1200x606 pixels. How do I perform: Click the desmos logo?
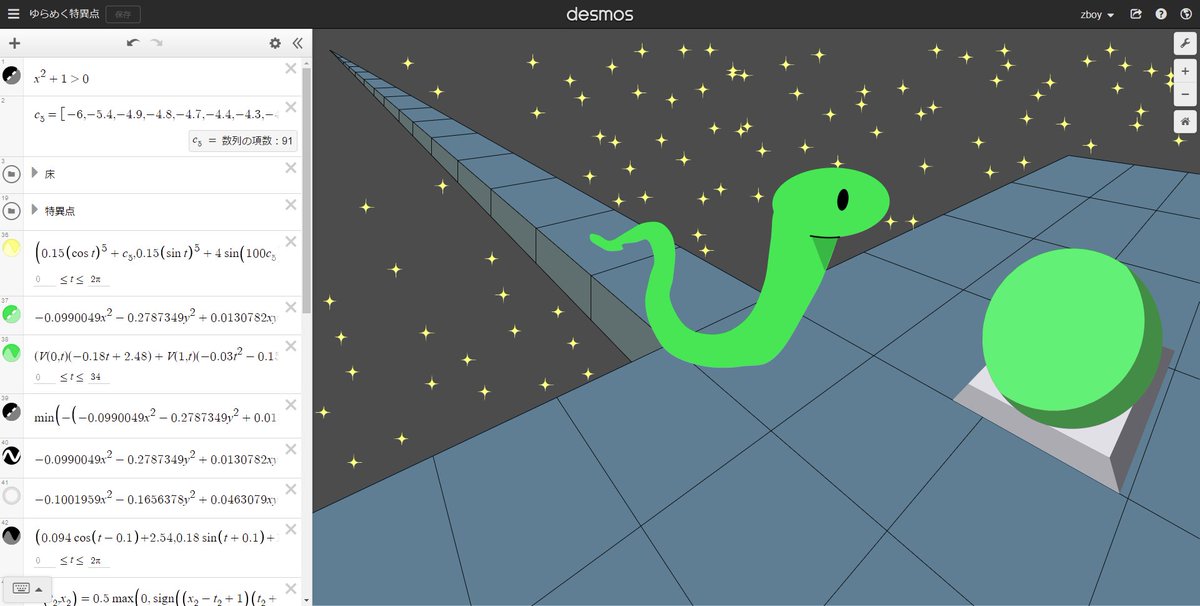599,14
